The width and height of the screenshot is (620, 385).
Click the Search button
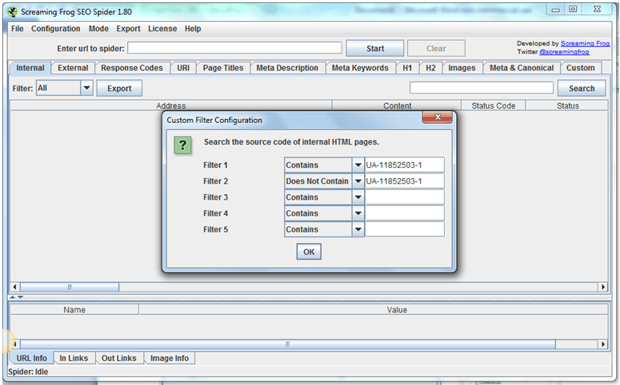[581, 88]
